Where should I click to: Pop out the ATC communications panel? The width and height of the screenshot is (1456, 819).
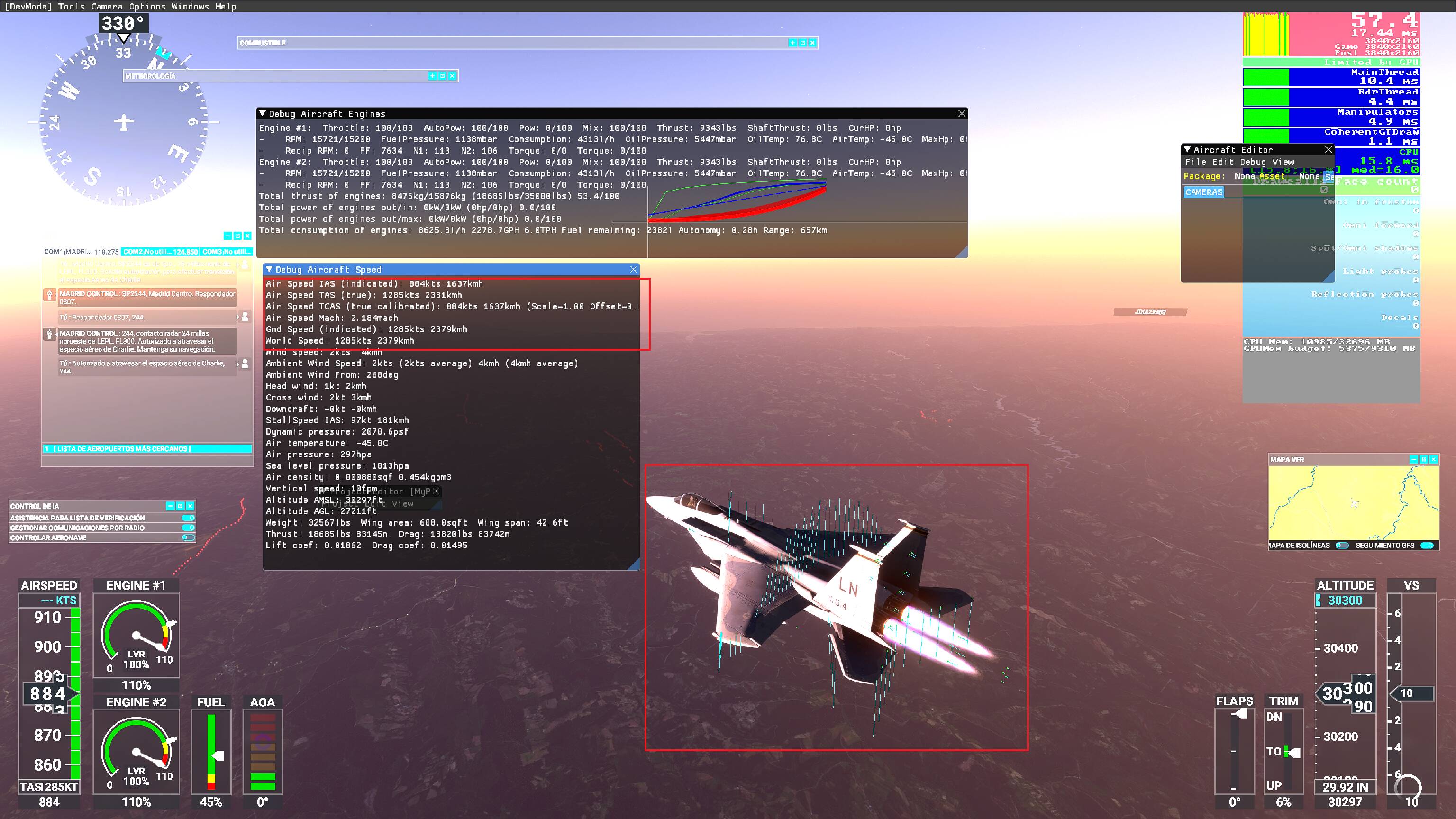(x=237, y=236)
